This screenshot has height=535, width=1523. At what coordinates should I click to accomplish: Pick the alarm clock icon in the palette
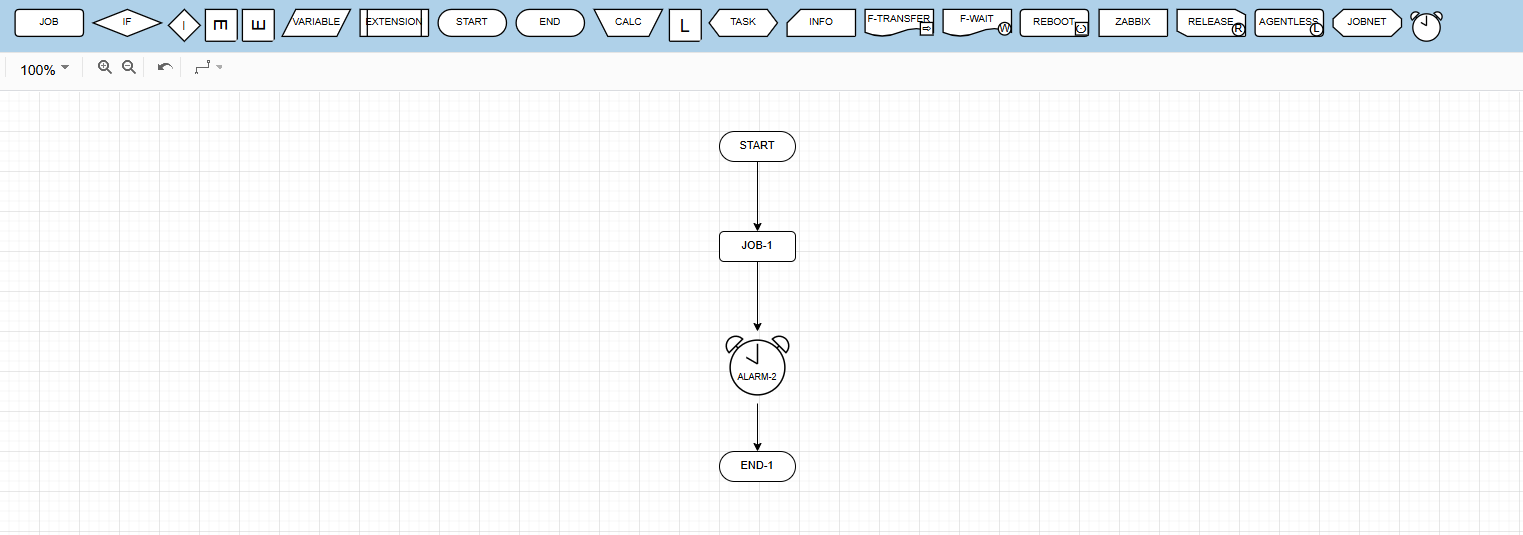(1427, 26)
